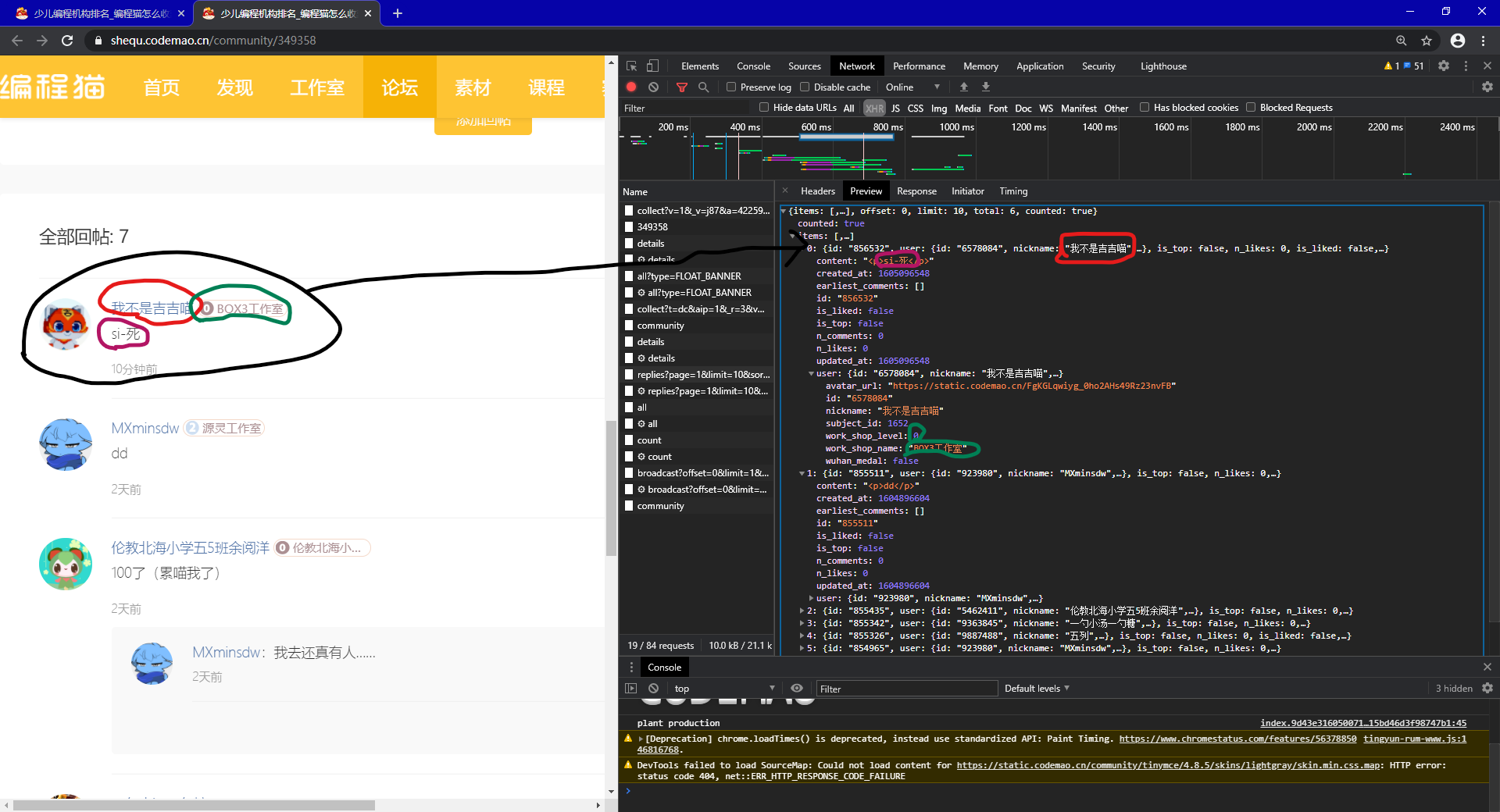
Task: Click the export HAR download icon
Action: pyautogui.click(x=986, y=87)
